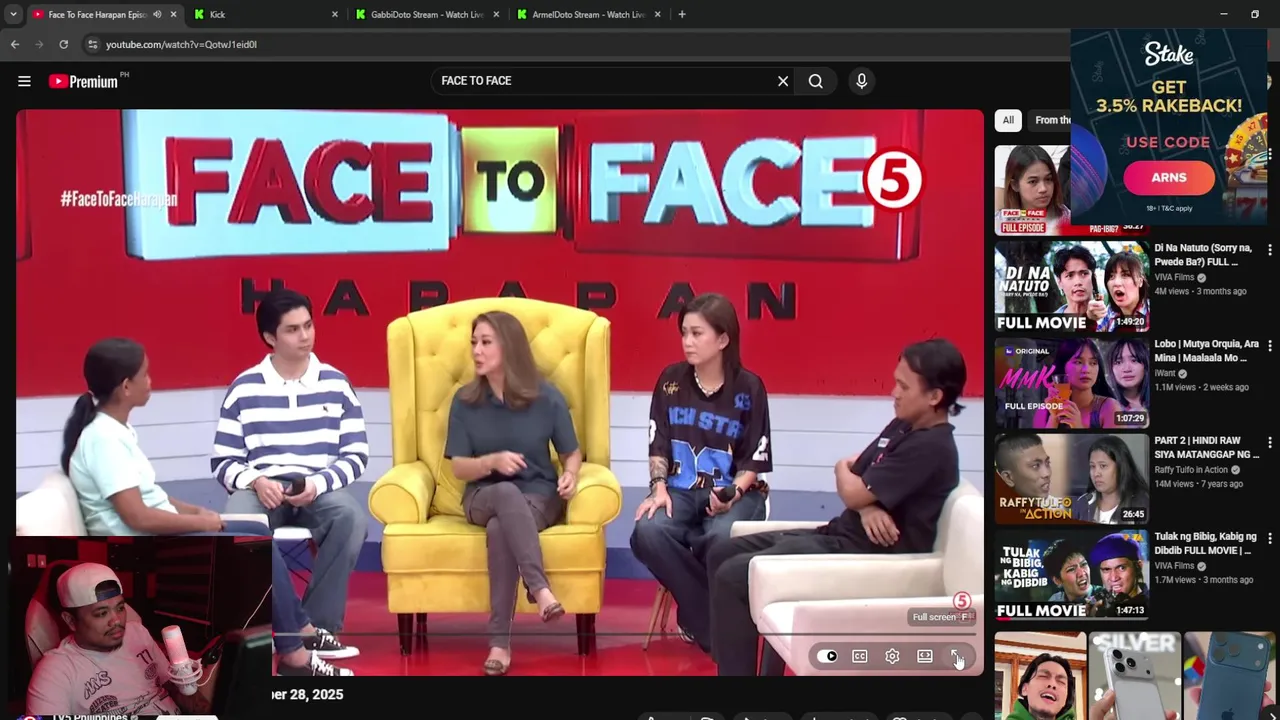The width and height of the screenshot is (1280, 720).
Task: Visit Raffy Tulfo in Action channel
Action: [1192, 470]
